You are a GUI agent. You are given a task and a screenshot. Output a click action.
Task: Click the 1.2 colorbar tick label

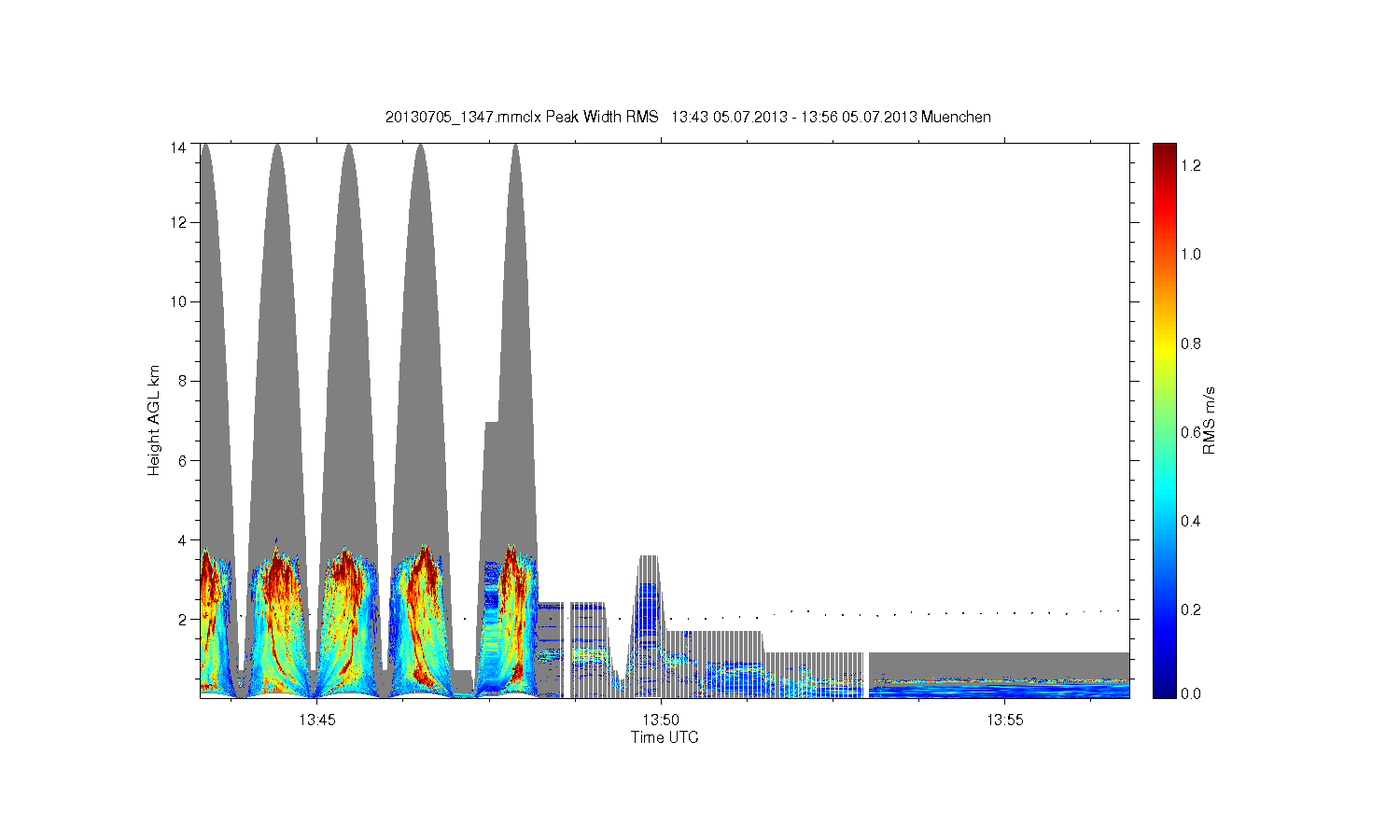coord(1191,165)
